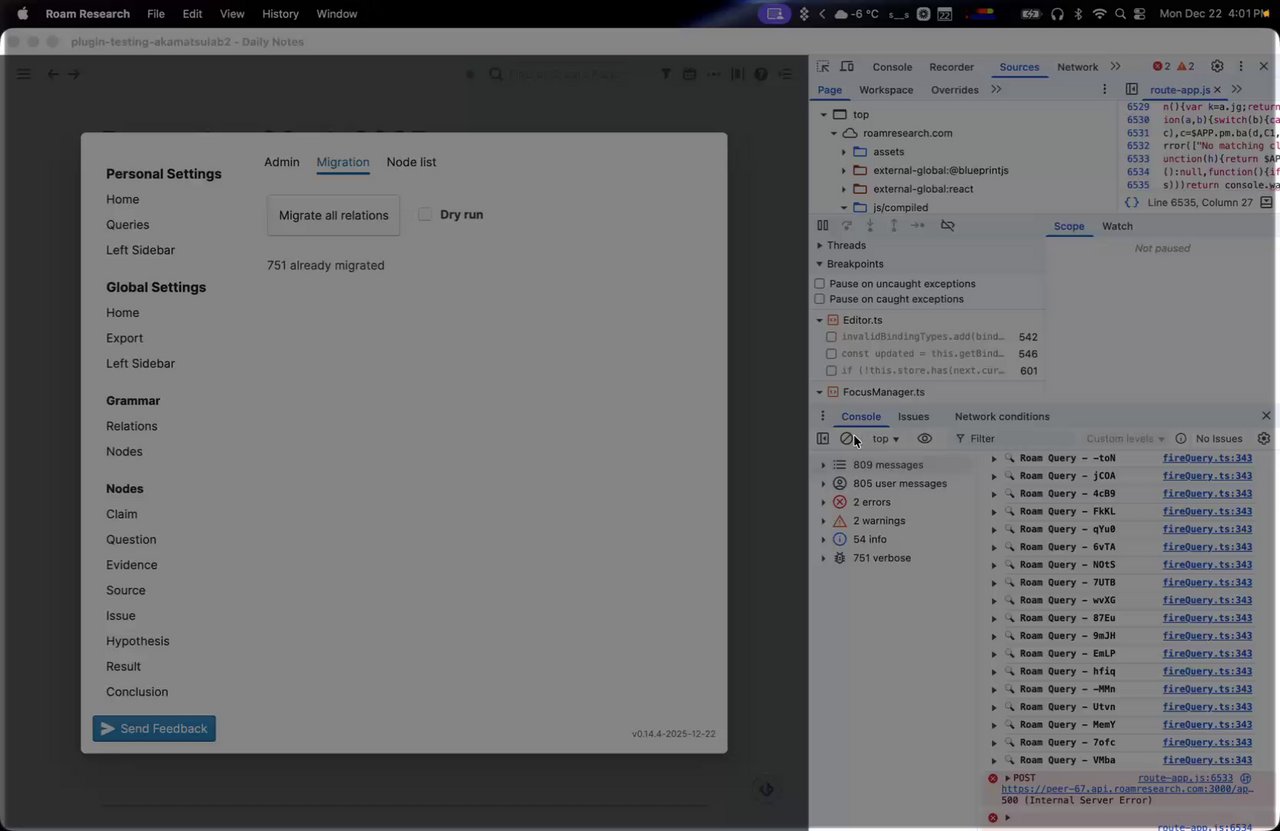
Task: Open Spotlight search in the menu bar
Action: [1121, 14]
